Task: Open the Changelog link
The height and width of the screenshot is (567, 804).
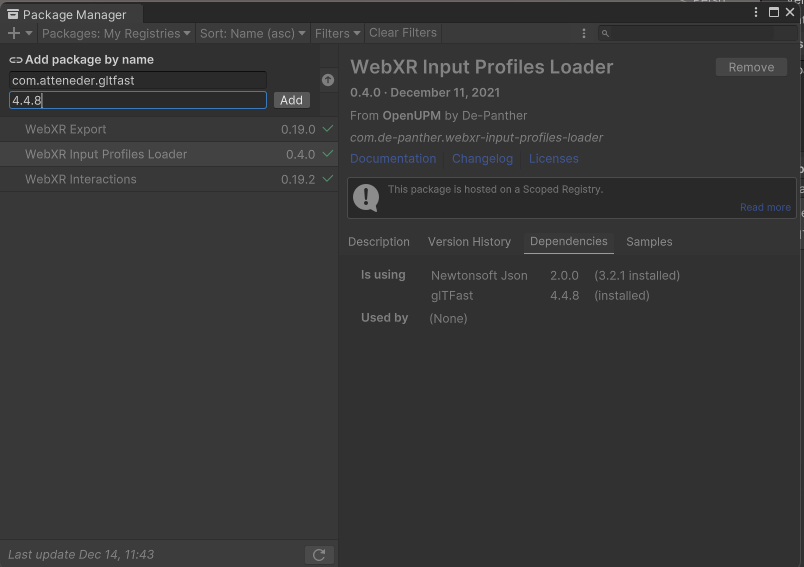Action: 482,158
